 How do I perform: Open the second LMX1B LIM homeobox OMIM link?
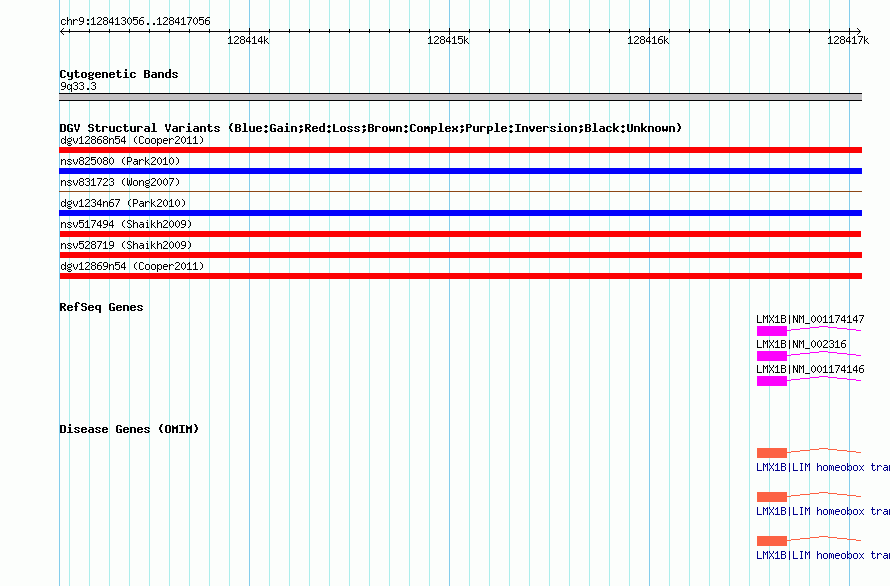[x=822, y=512]
